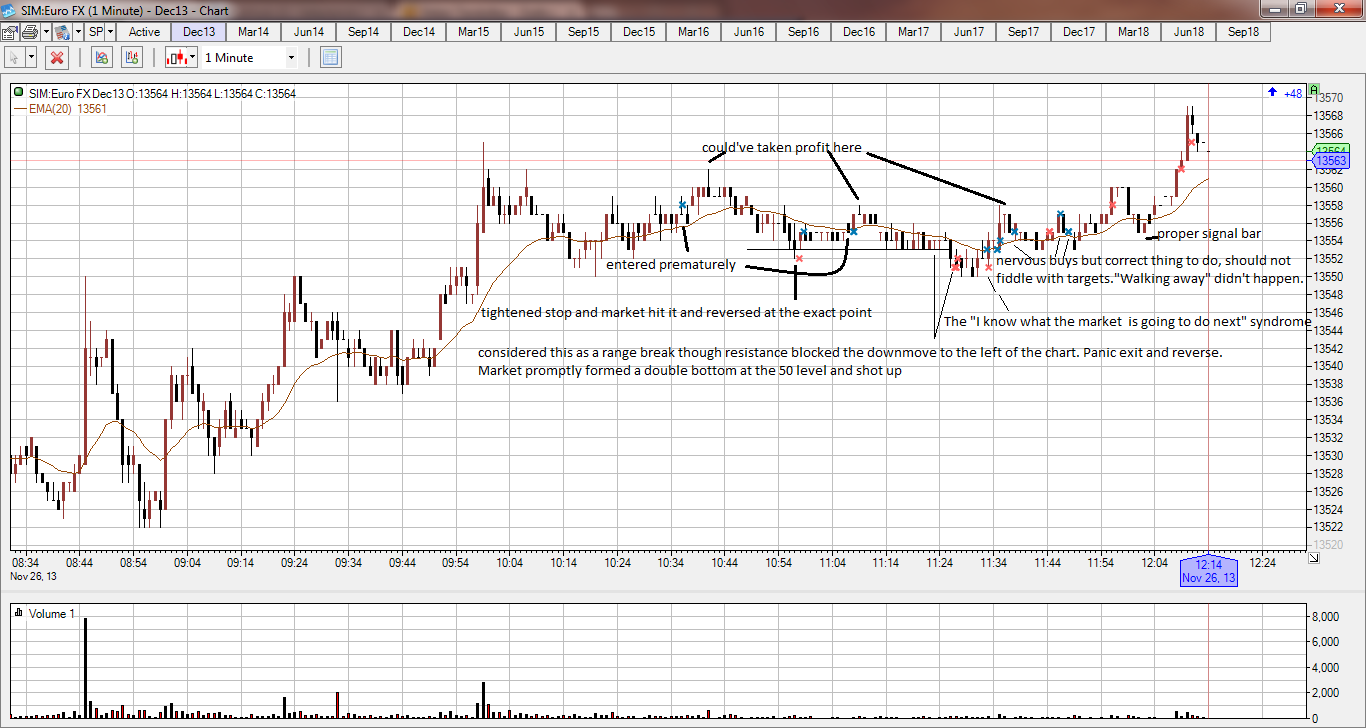
Task: Open the Jun16 contract tab
Action: point(749,32)
